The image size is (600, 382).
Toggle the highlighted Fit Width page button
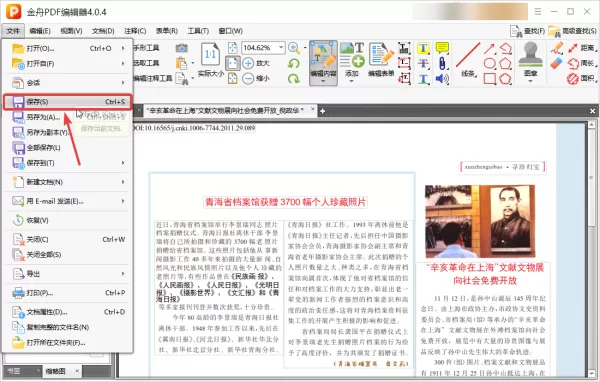233,63
